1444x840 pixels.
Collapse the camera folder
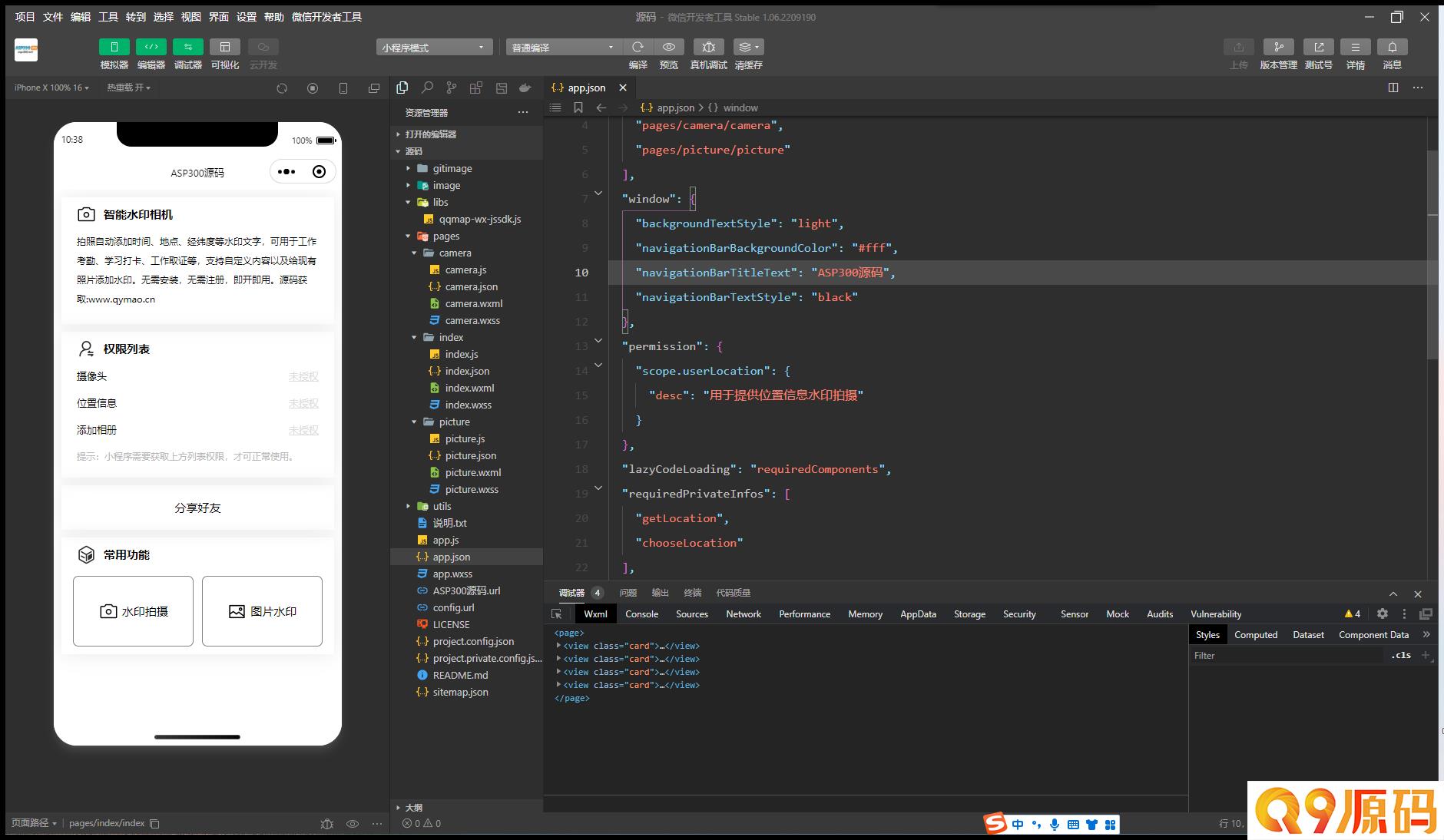pyautogui.click(x=414, y=253)
